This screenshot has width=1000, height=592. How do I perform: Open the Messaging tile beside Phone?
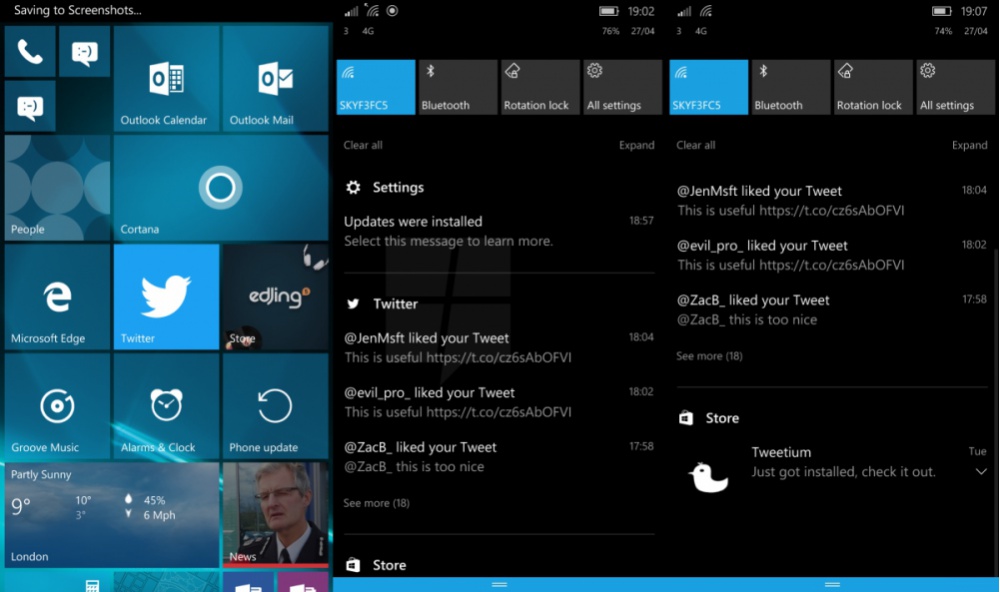pos(84,52)
